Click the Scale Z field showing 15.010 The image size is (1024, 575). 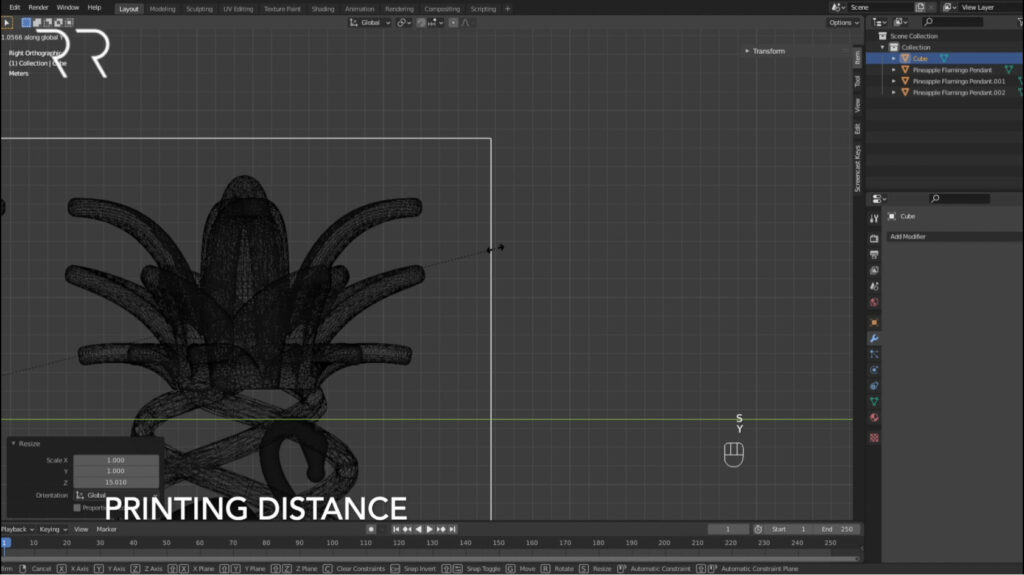click(116, 482)
